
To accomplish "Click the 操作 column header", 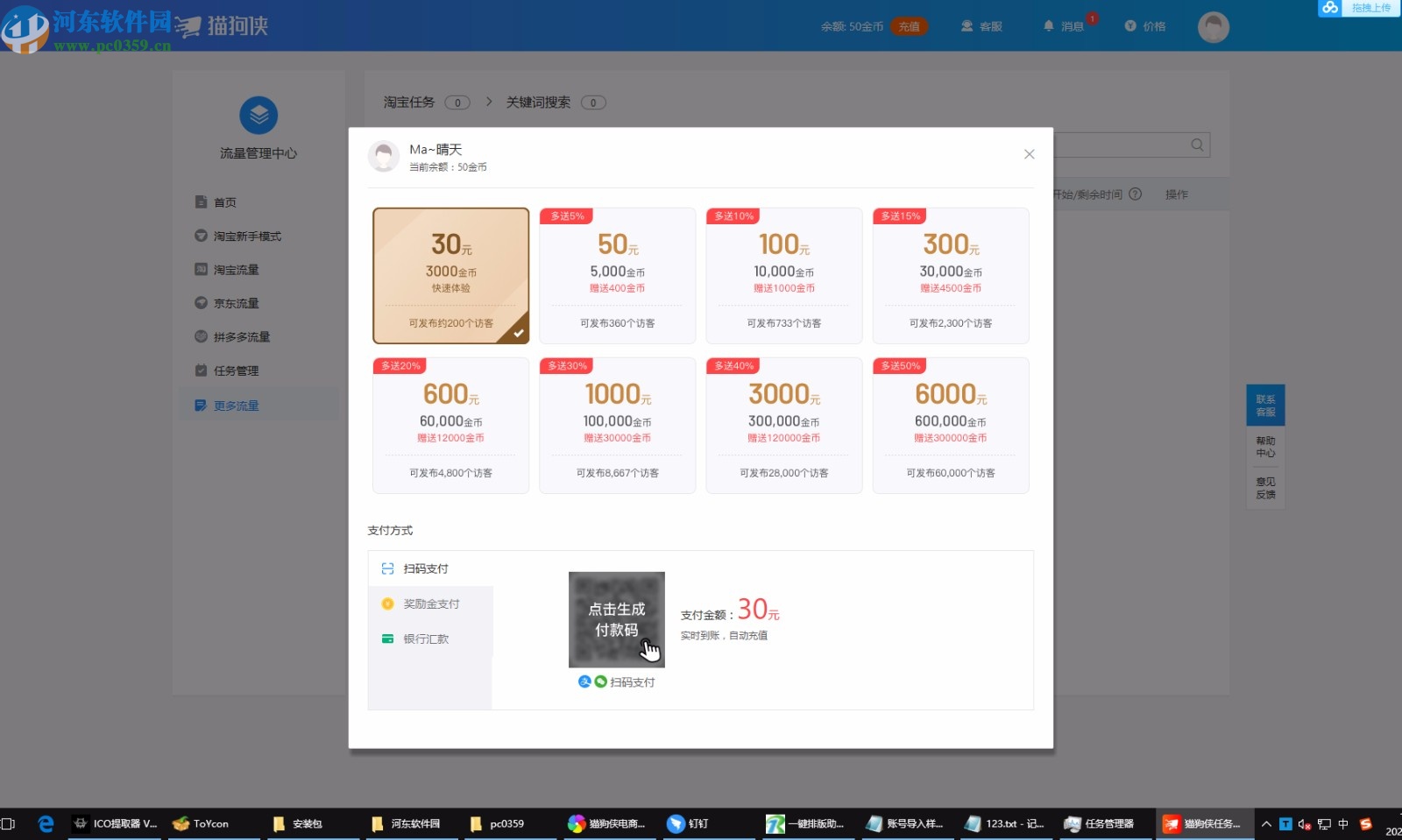I will [1177, 194].
